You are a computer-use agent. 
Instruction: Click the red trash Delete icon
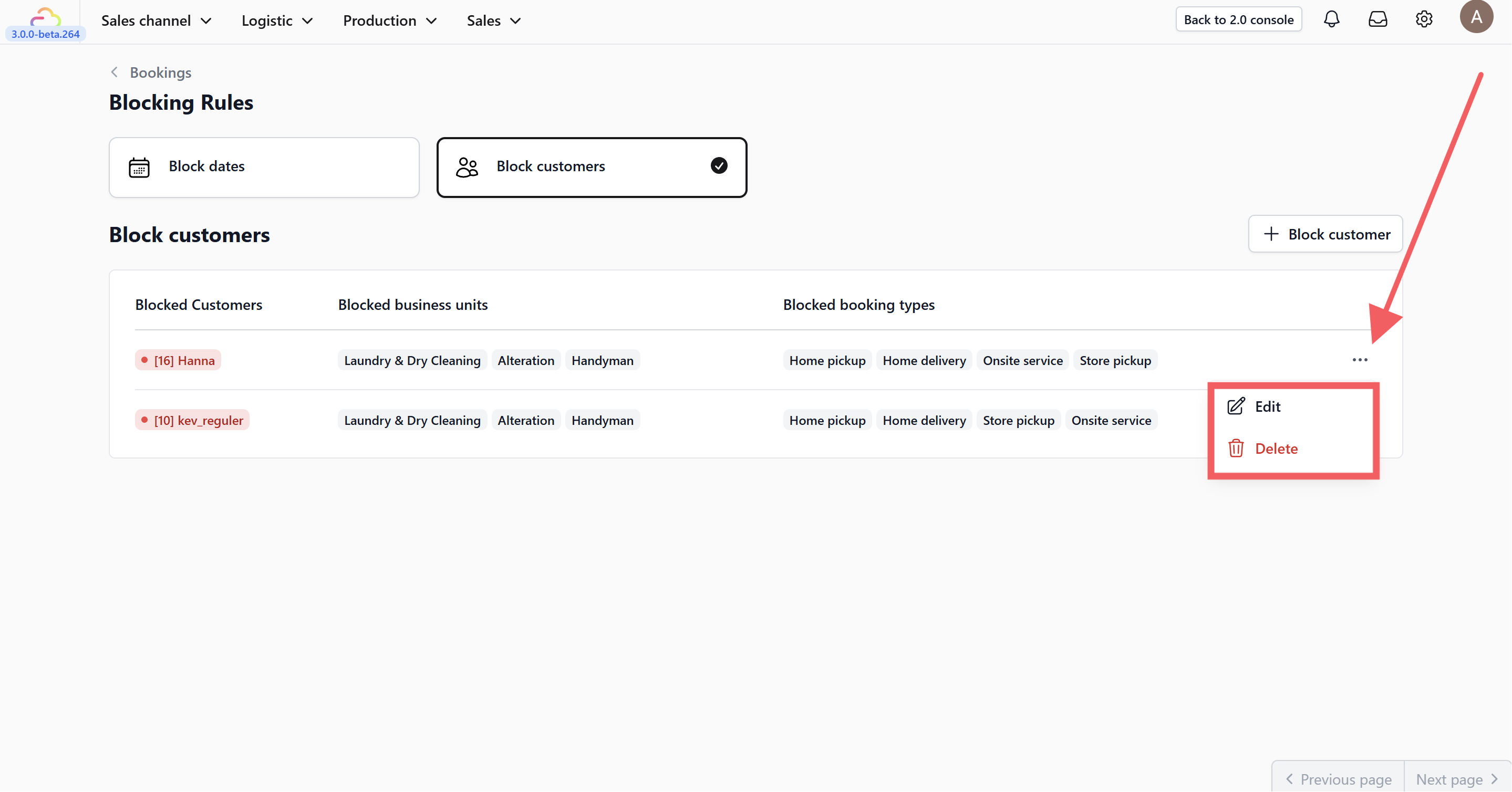coord(1236,448)
